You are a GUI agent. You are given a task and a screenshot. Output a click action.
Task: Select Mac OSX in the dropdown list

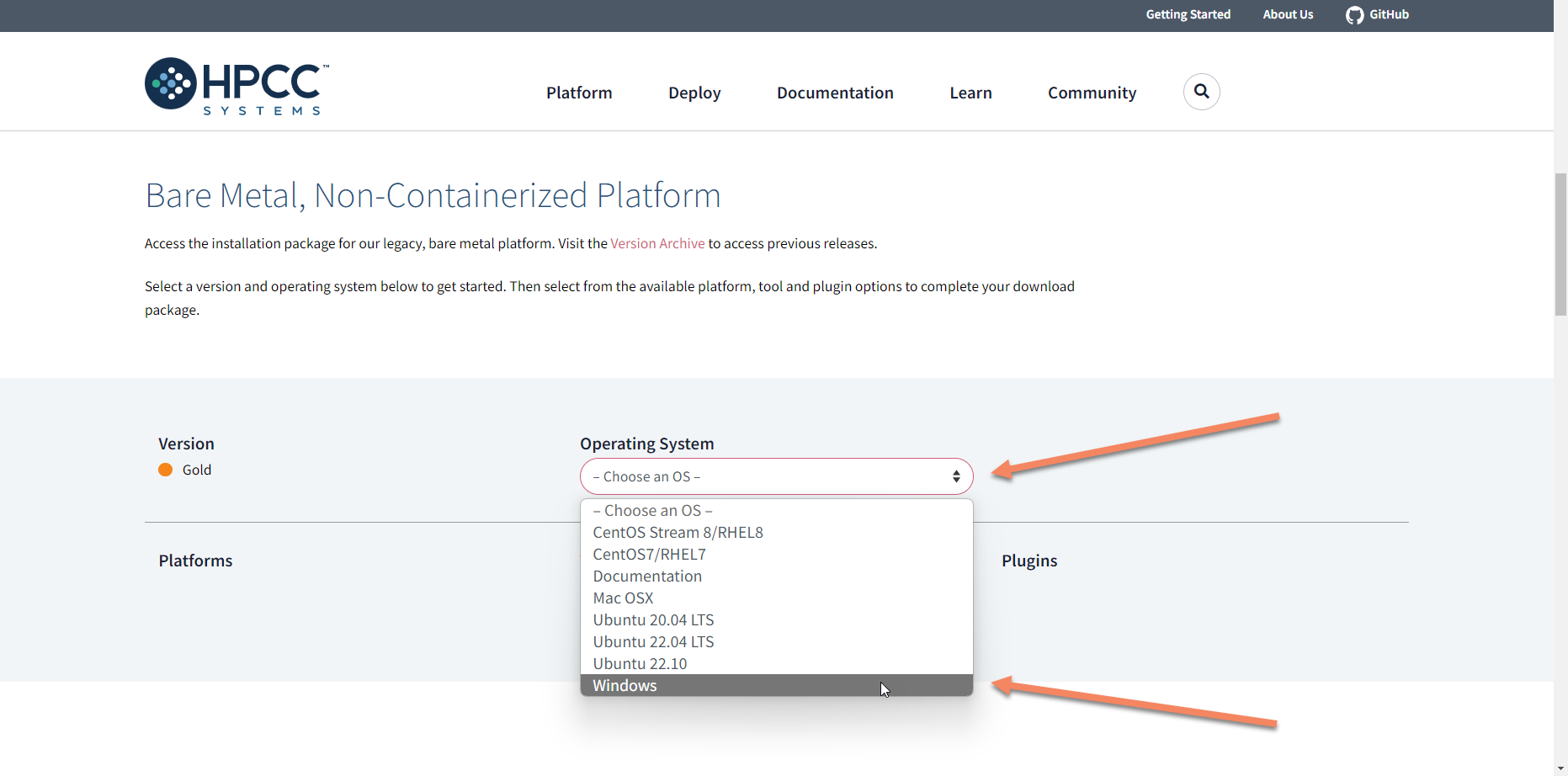pyautogui.click(x=623, y=598)
